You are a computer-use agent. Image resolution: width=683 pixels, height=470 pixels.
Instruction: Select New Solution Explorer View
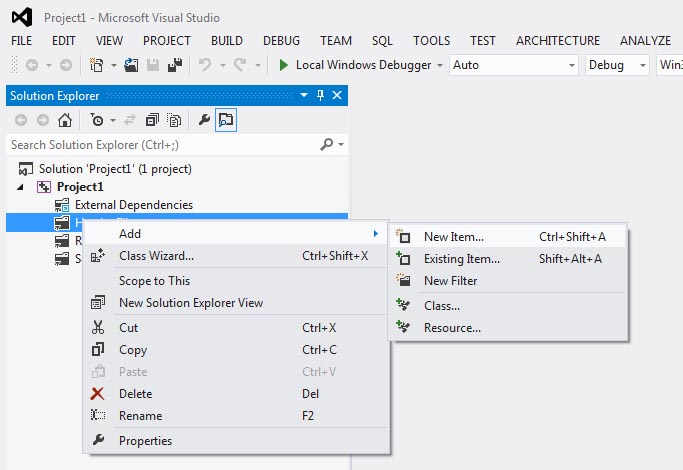[236, 303]
